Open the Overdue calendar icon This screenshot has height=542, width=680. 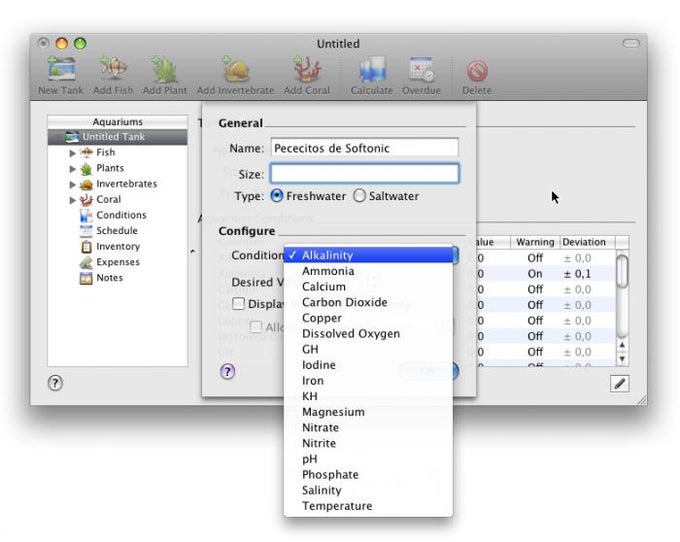(x=421, y=69)
